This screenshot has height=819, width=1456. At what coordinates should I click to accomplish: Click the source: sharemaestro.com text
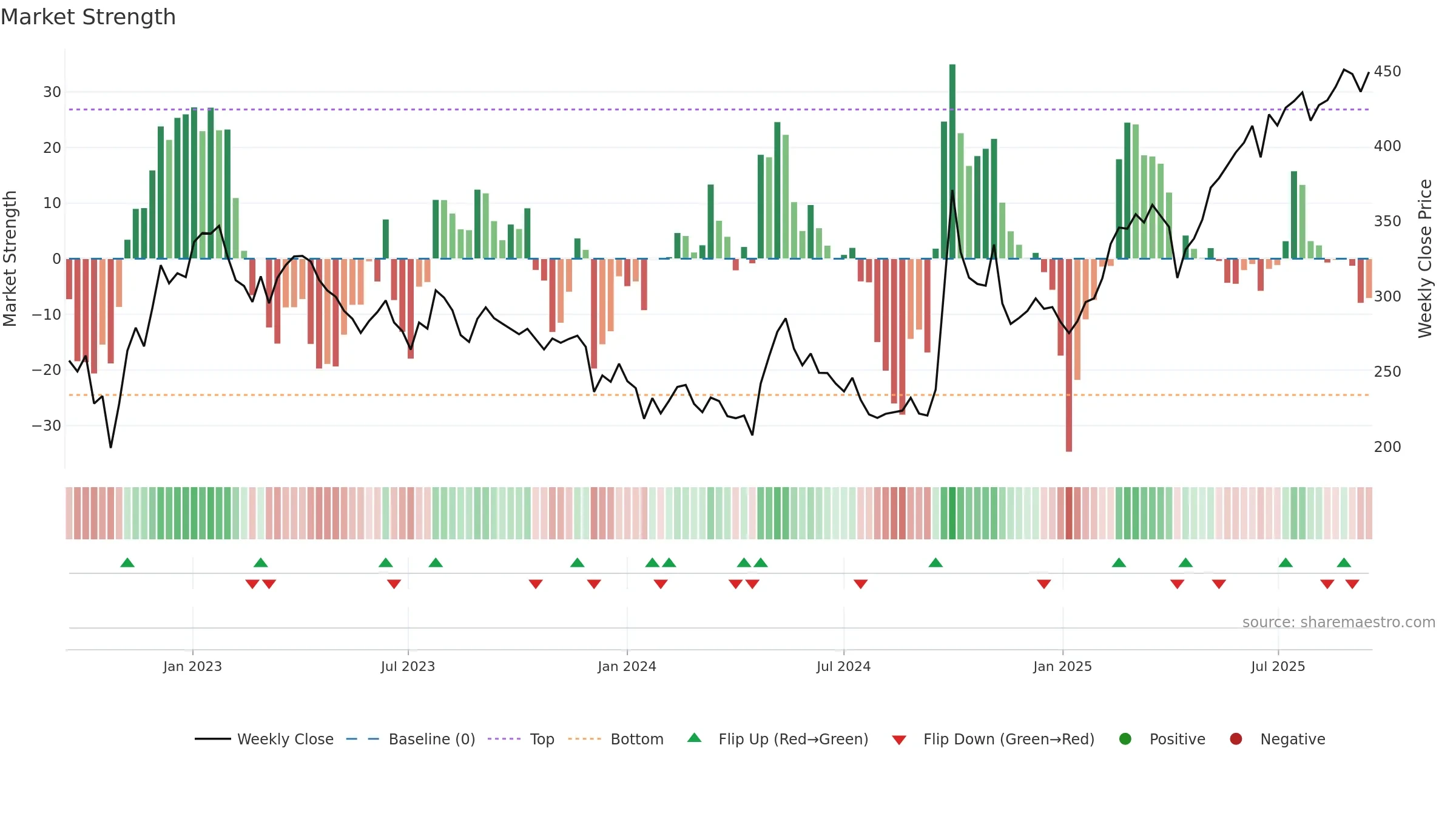click(1339, 622)
